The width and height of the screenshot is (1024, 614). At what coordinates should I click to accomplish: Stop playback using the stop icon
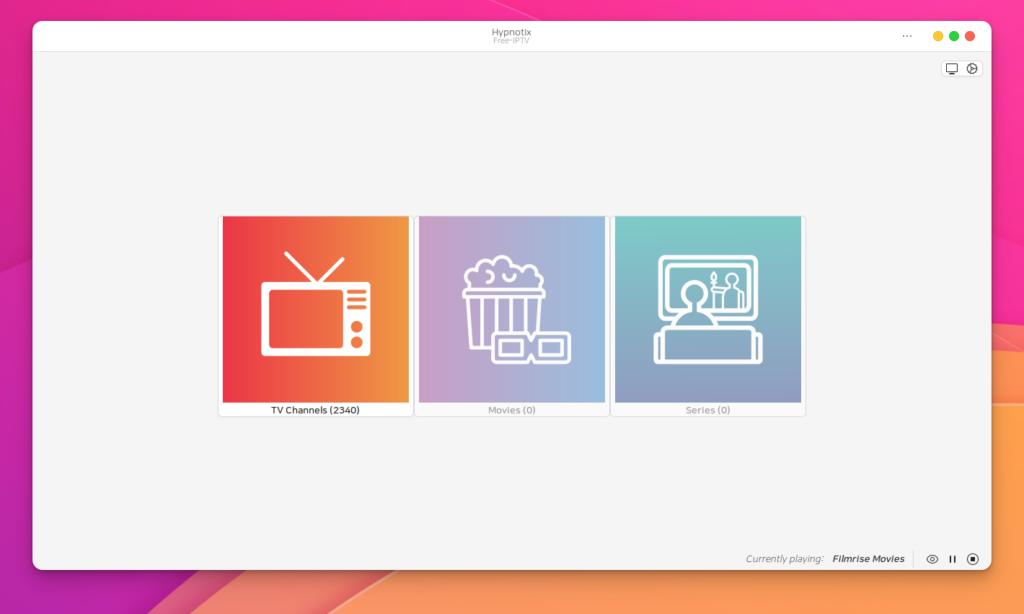pyautogui.click(x=972, y=559)
